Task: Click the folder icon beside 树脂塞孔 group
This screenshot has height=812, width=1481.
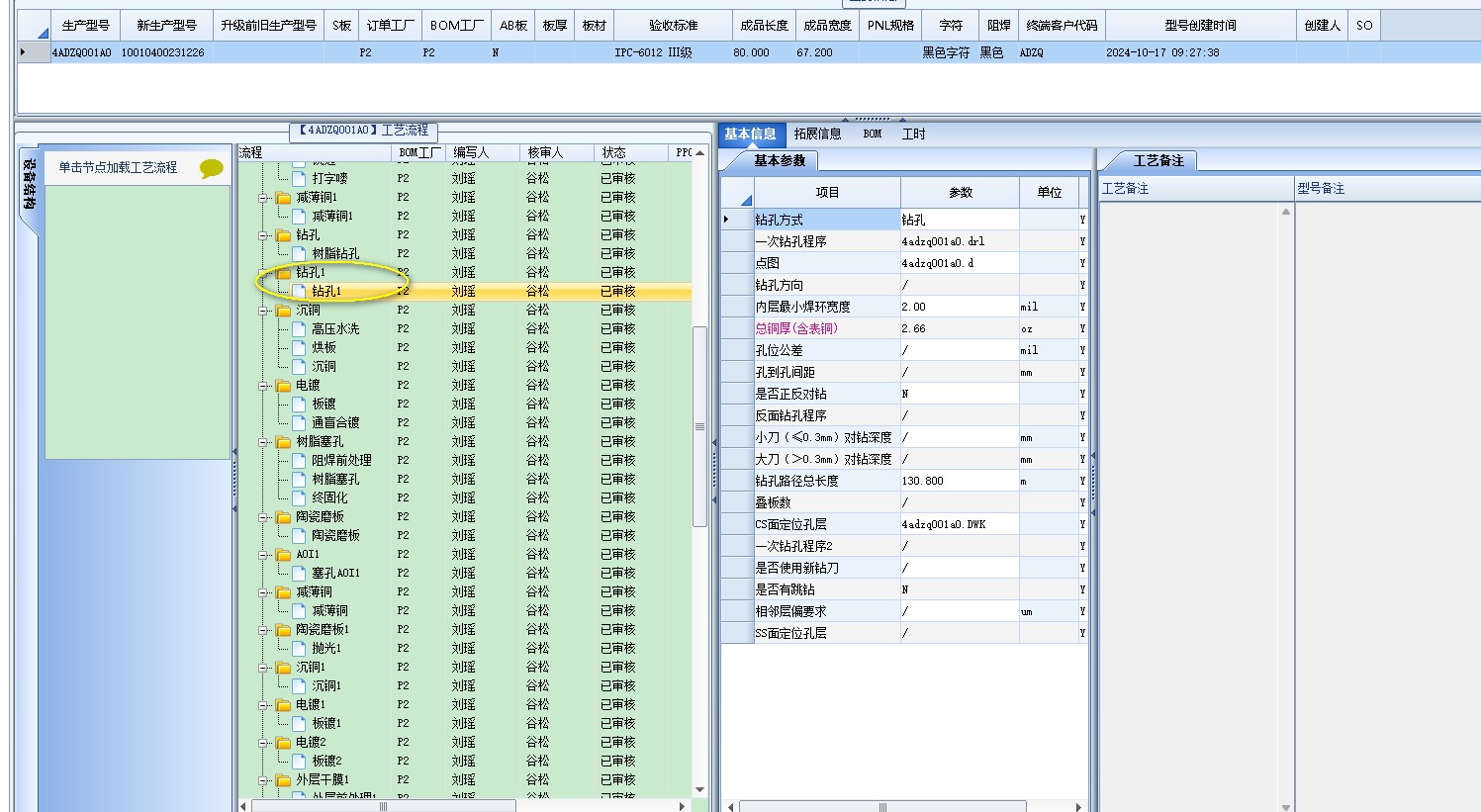Action: pos(284,442)
